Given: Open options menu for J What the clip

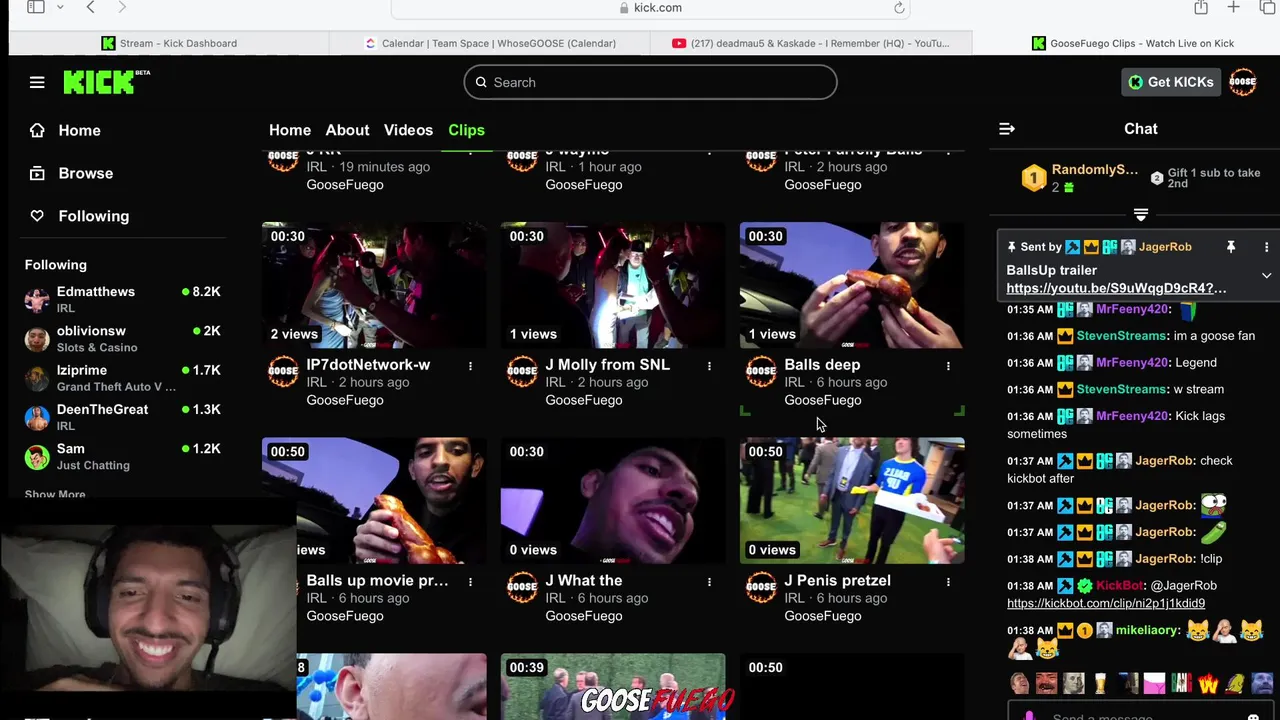Looking at the screenshot, I should [709, 582].
